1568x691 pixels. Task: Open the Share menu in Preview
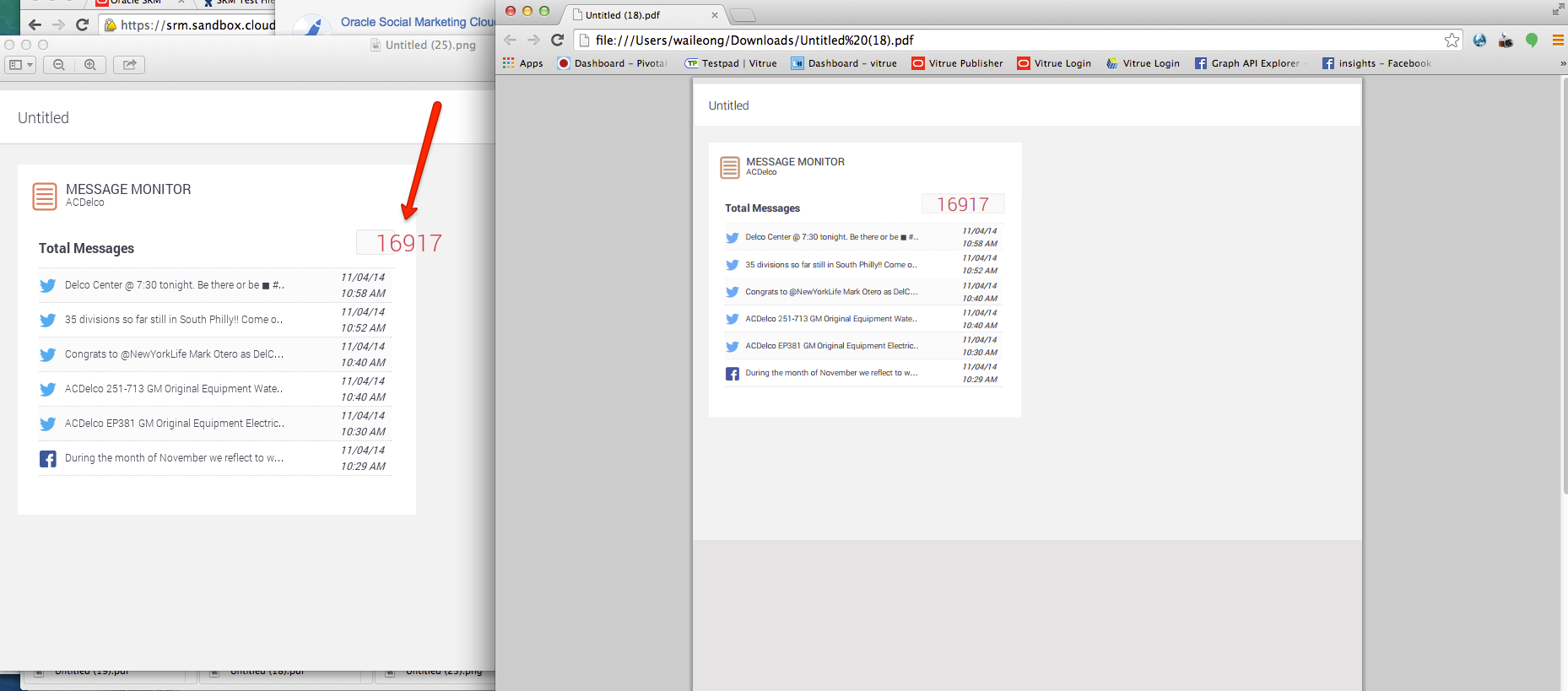[x=129, y=65]
